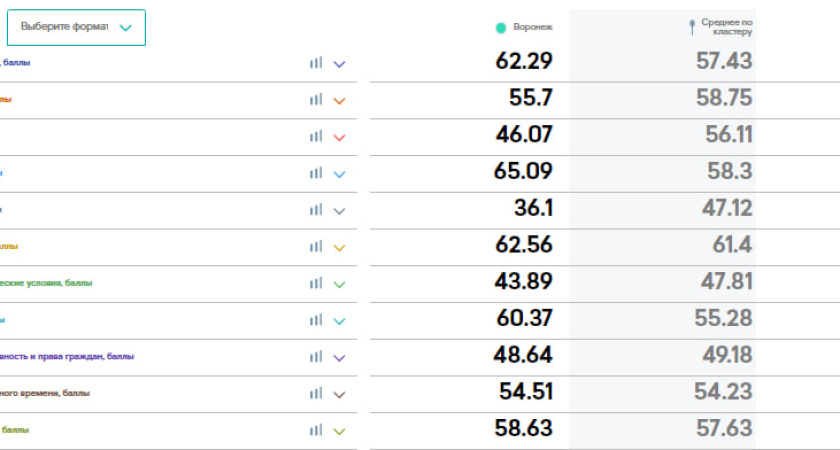Click bar chart icon in the 55.7 row
This screenshot has width=840, height=450.
[316, 100]
